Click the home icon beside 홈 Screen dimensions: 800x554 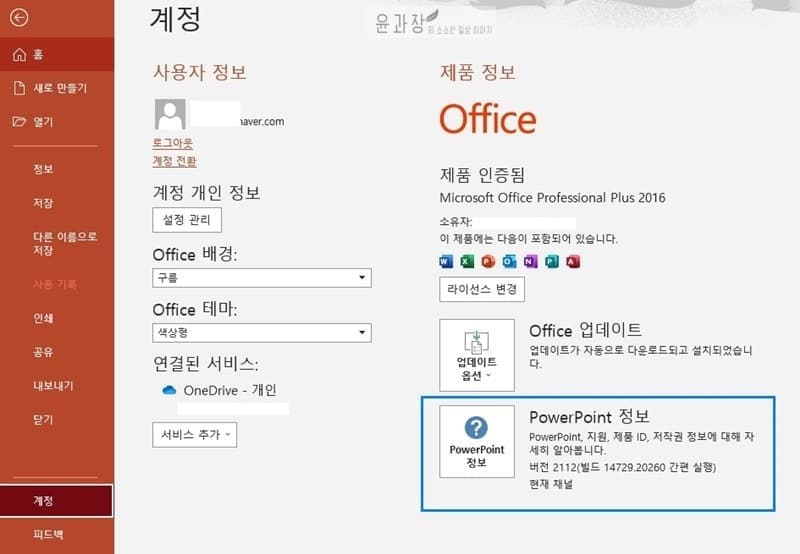coord(19,54)
